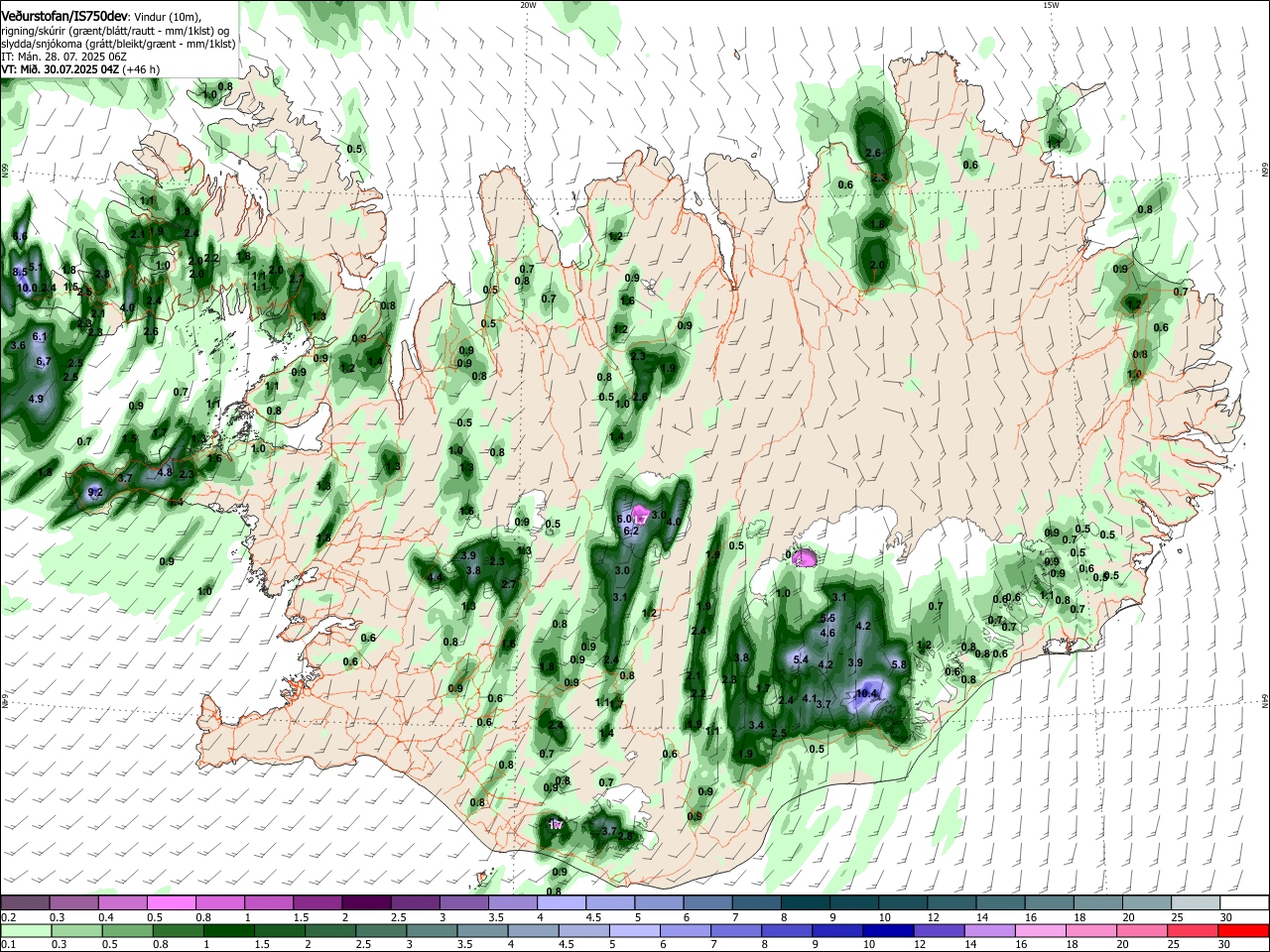
Task: Click the 5.4 precipitation value in southeast
Action: (802, 659)
